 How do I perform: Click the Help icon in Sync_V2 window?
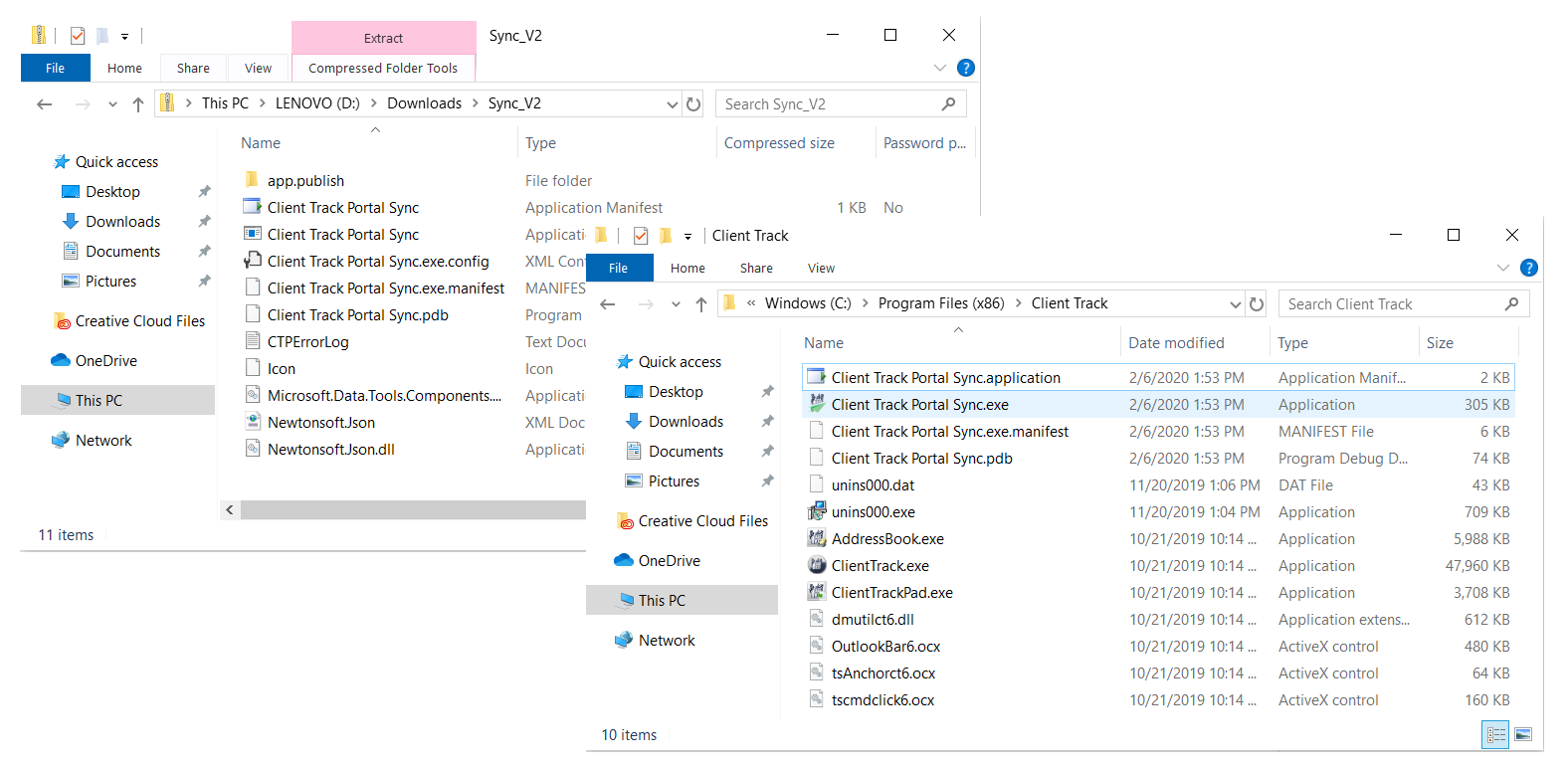point(965,68)
